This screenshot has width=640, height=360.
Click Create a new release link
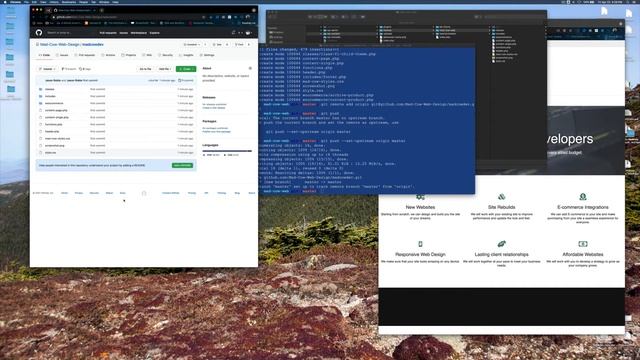(214, 108)
